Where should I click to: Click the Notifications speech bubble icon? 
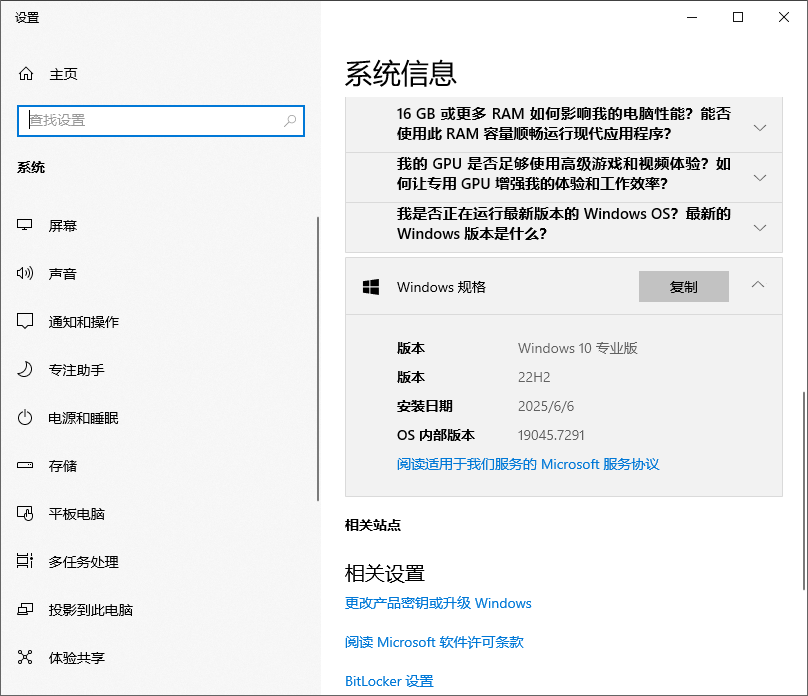click(25, 321)
